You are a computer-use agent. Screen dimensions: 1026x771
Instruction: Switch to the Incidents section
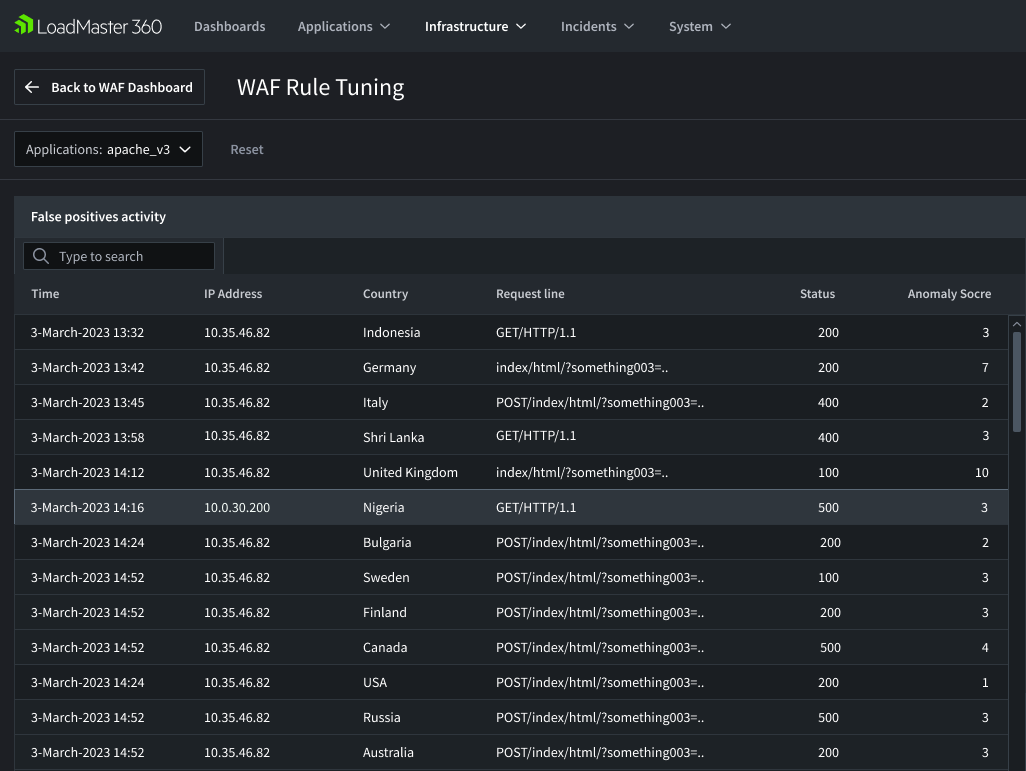588,26
